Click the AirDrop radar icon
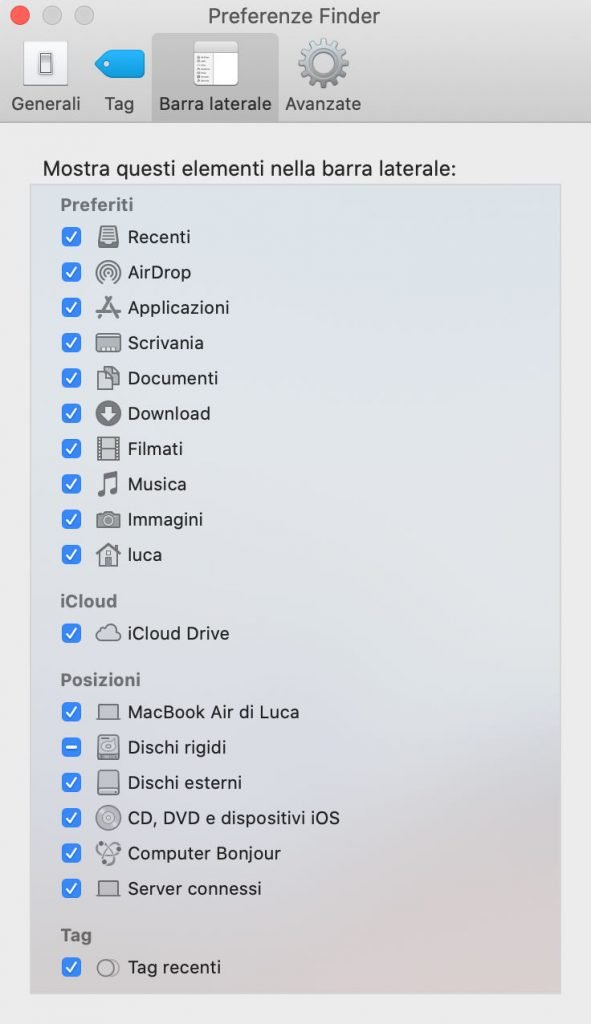This screenshot has height=1024, width=591. 108,272
